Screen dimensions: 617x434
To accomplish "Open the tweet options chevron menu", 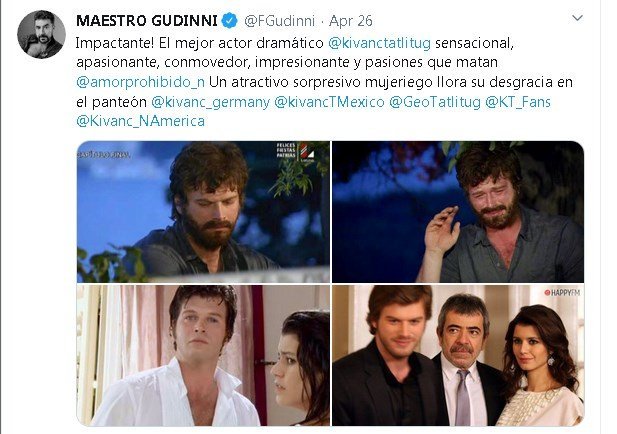I will (577, 18).
